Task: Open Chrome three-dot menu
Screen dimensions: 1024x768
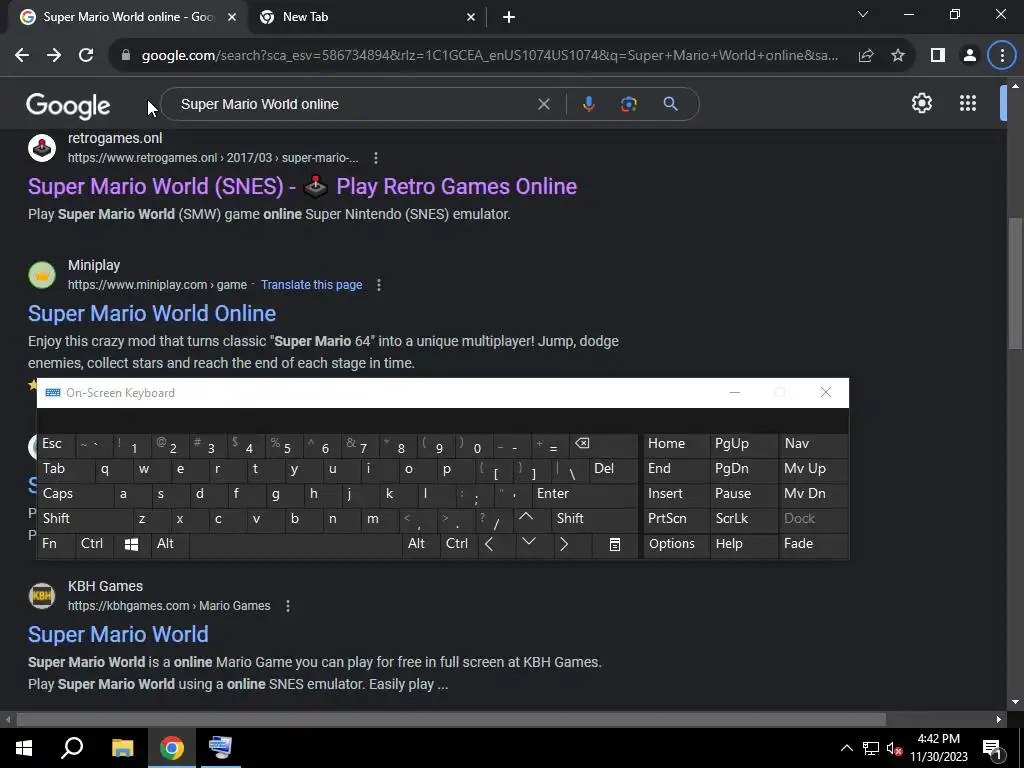Action: click(x=1002, y=56)
